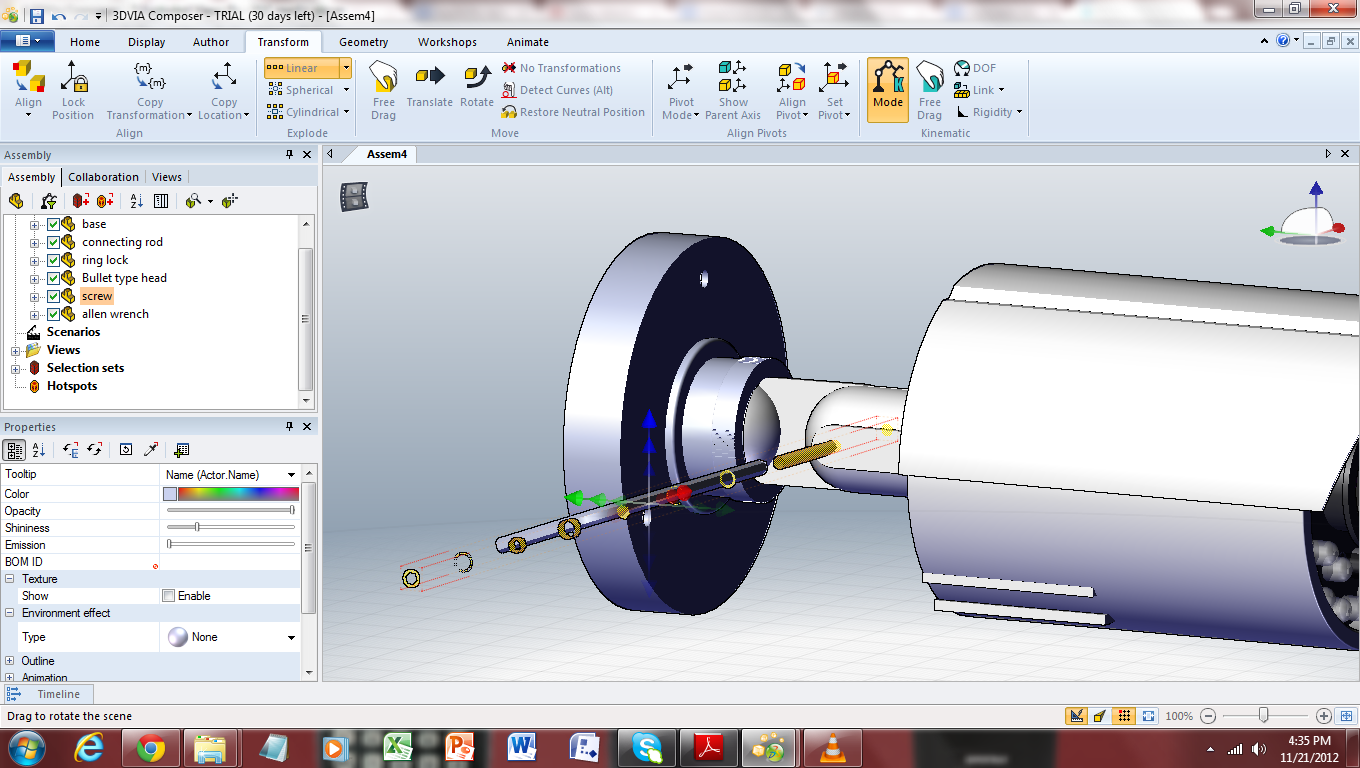The width and height of the screenshot is (1360, 768).
Task: Switch to the Collaboration panel tab
Action: [103, 177]
